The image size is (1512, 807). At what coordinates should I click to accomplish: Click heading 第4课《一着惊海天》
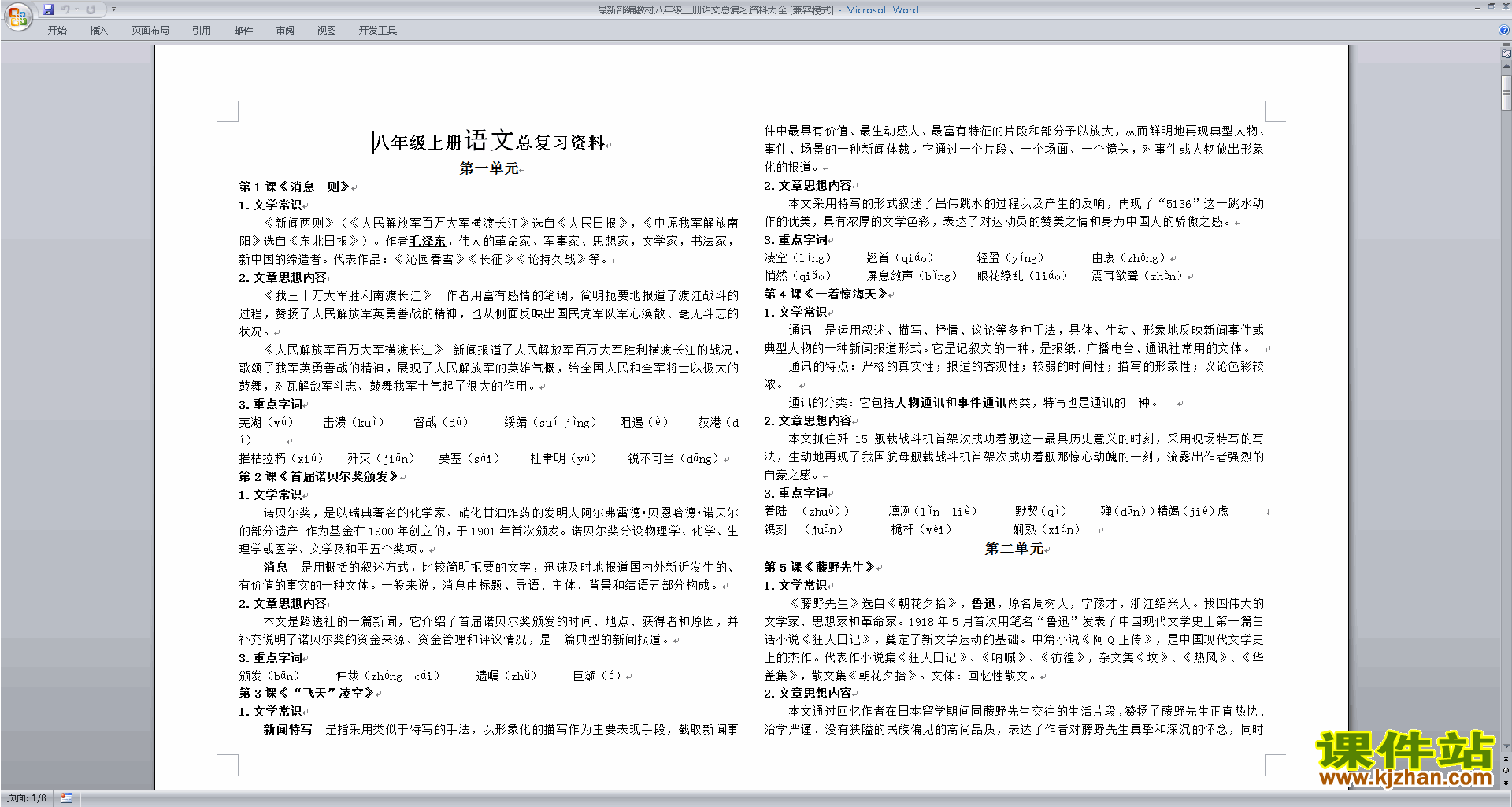pyautogui.click(x=825, y=294)
